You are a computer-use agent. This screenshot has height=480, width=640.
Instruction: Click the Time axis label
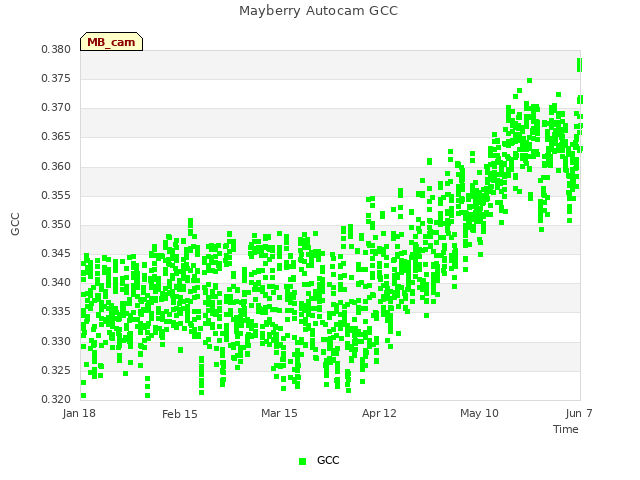coord(566,429)
